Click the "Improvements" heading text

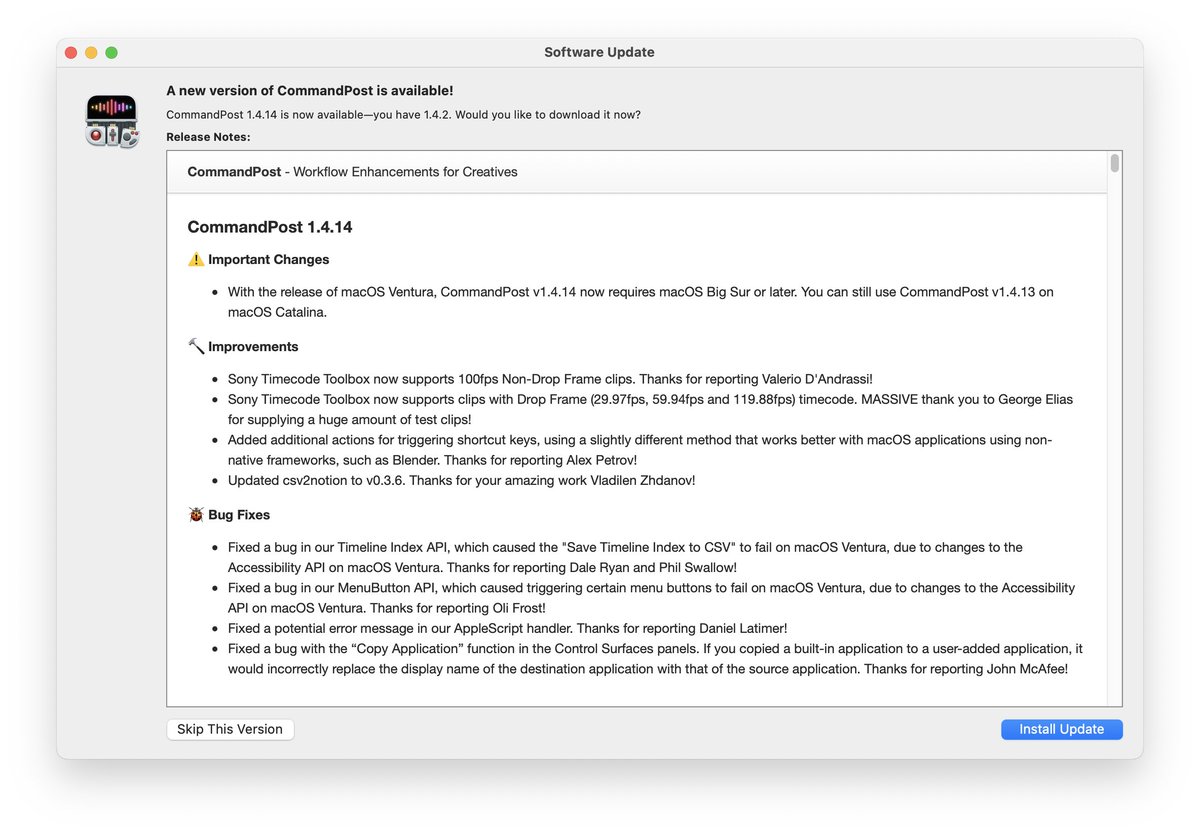(253, 346)
